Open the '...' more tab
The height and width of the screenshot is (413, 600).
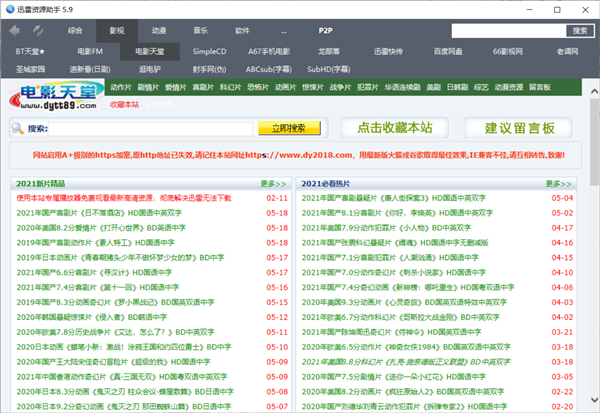[284, 31]
